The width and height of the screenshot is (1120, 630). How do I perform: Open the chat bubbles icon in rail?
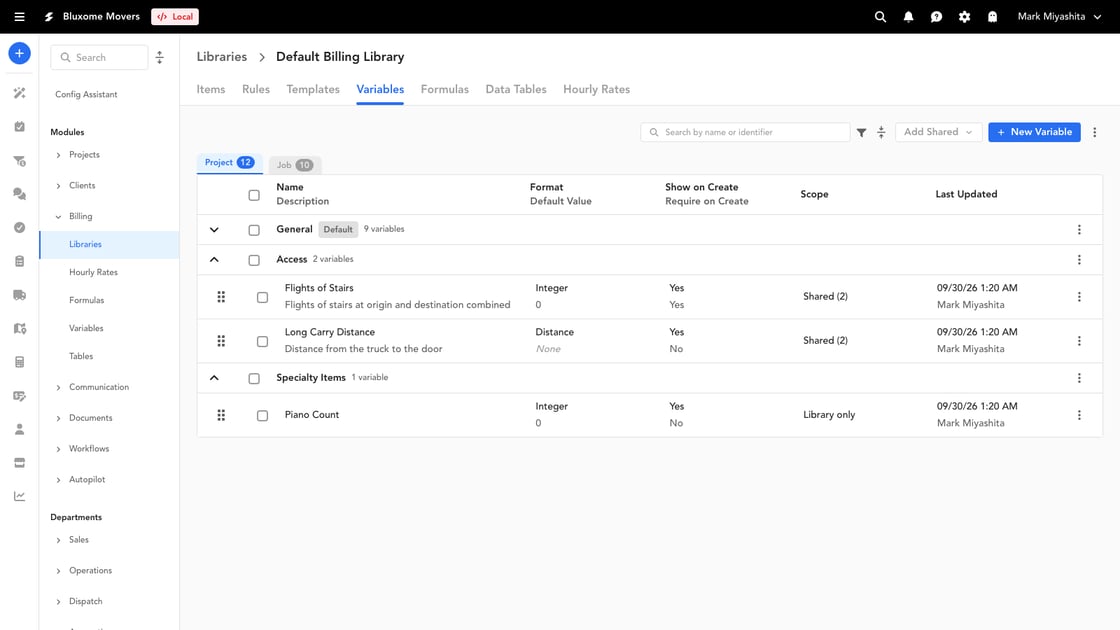pyautogui.click(x=19, y=194)
